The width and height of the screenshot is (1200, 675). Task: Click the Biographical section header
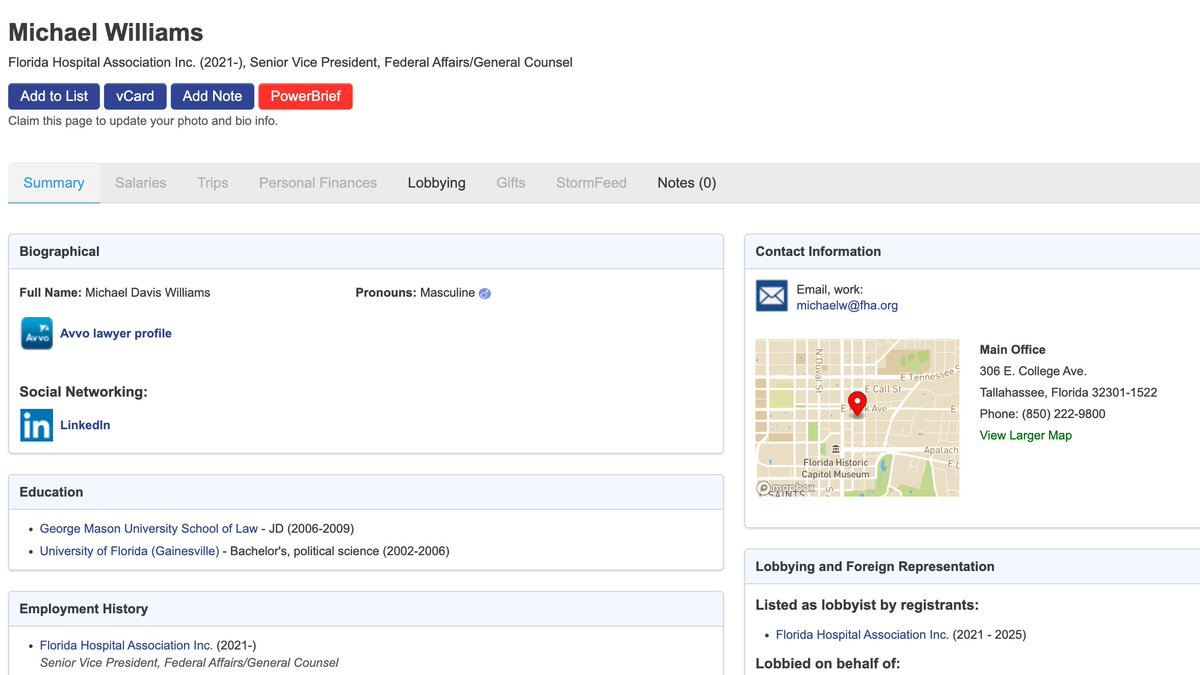(x=366, y=252)
